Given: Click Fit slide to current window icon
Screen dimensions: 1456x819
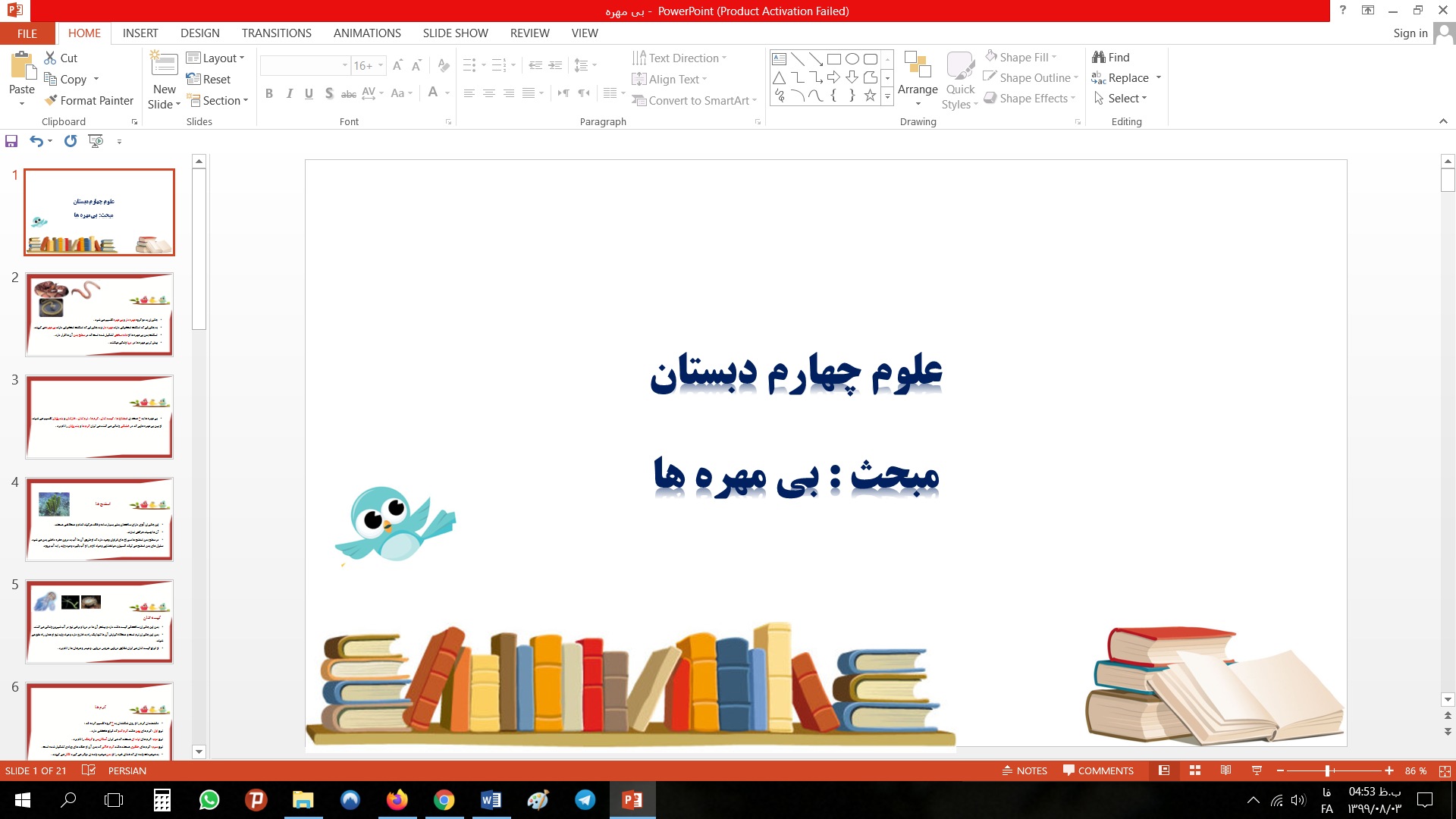Looking at the screenshot, I should pos(1445,770).
